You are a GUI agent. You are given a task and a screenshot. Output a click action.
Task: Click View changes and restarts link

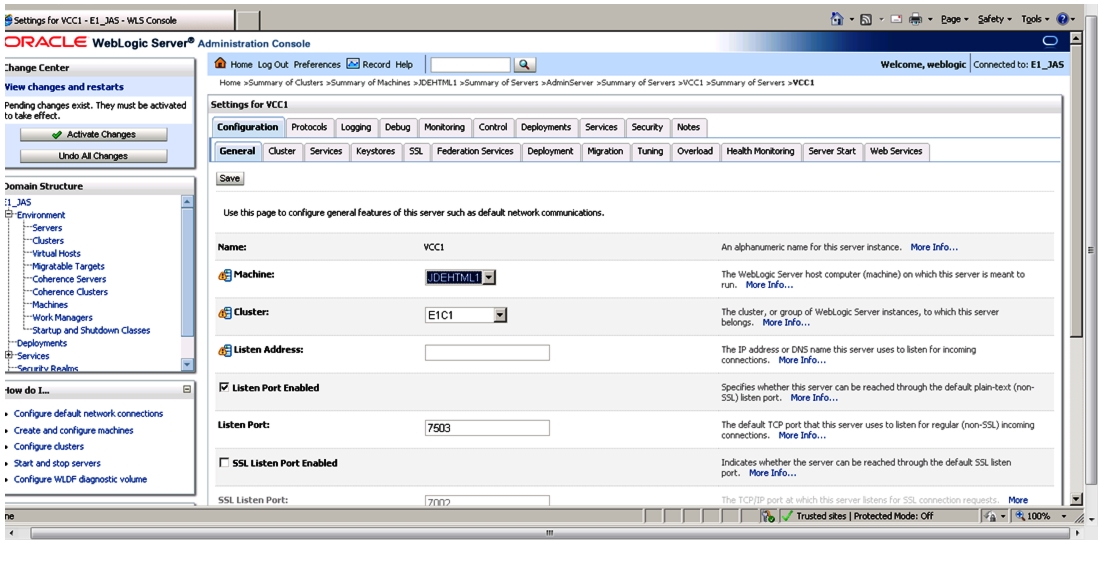coord(64,87)
